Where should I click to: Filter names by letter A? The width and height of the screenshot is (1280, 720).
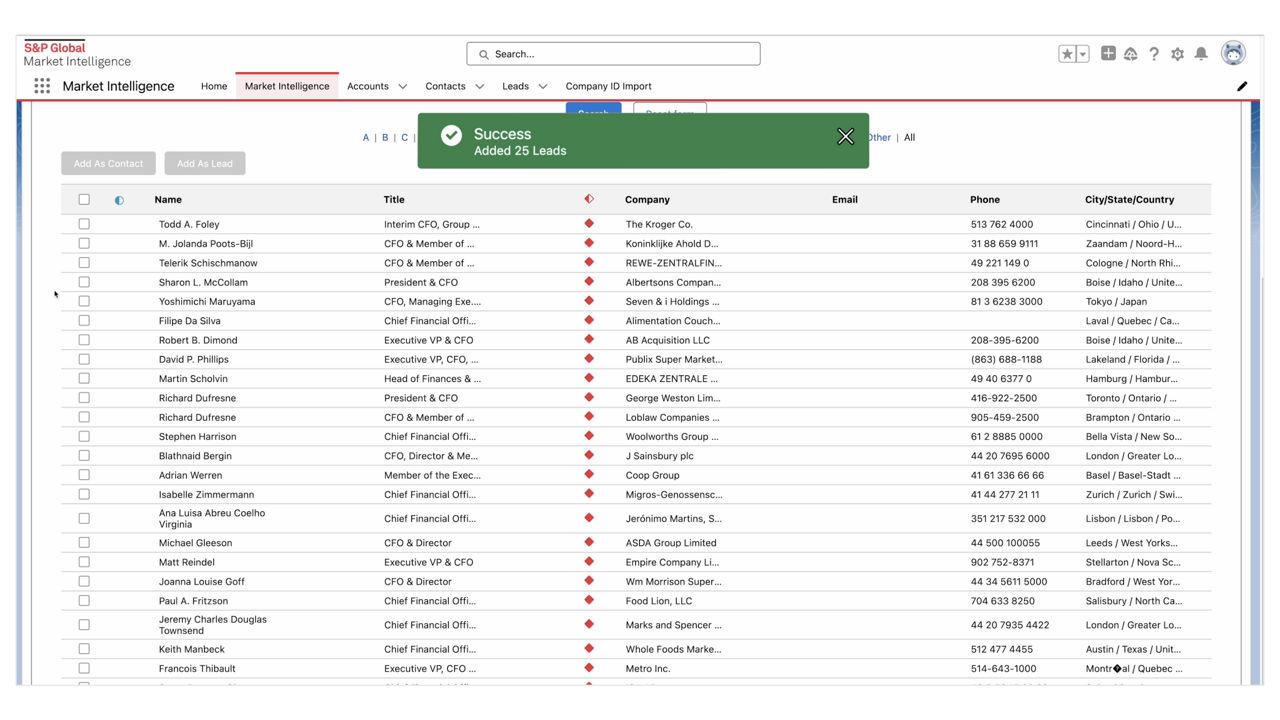click(366, 138)
